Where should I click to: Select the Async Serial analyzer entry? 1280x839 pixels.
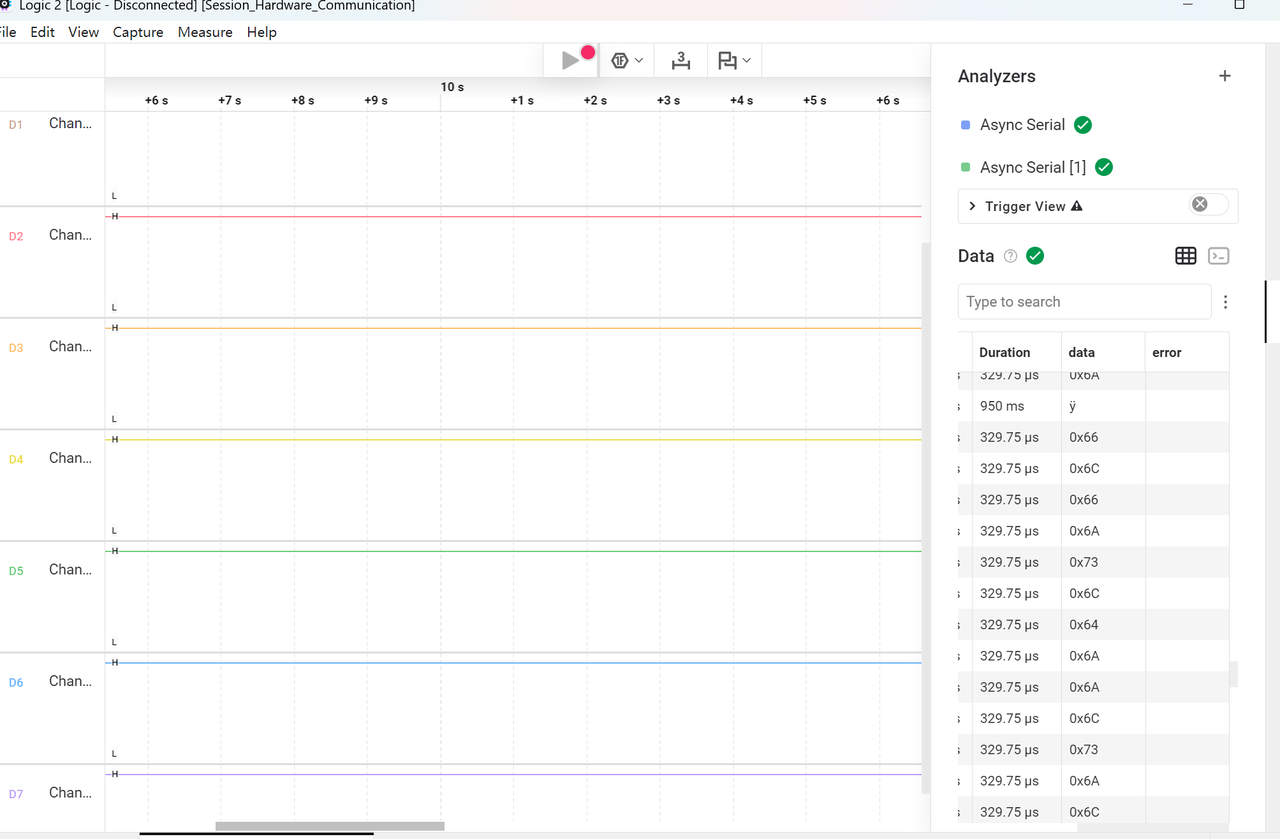click(x=1022, y=125)
